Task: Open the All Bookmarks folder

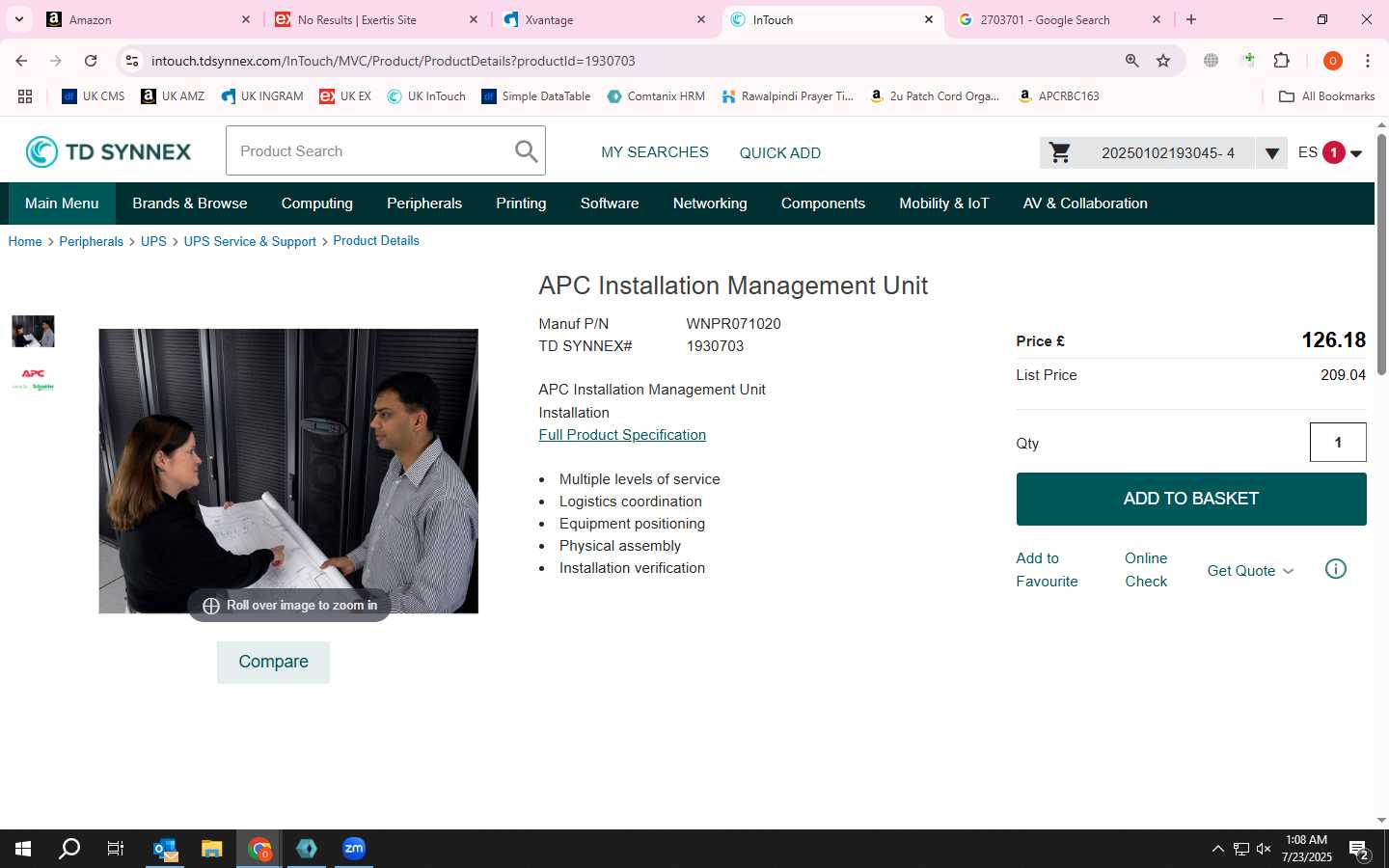Action: click(1326, 96)
